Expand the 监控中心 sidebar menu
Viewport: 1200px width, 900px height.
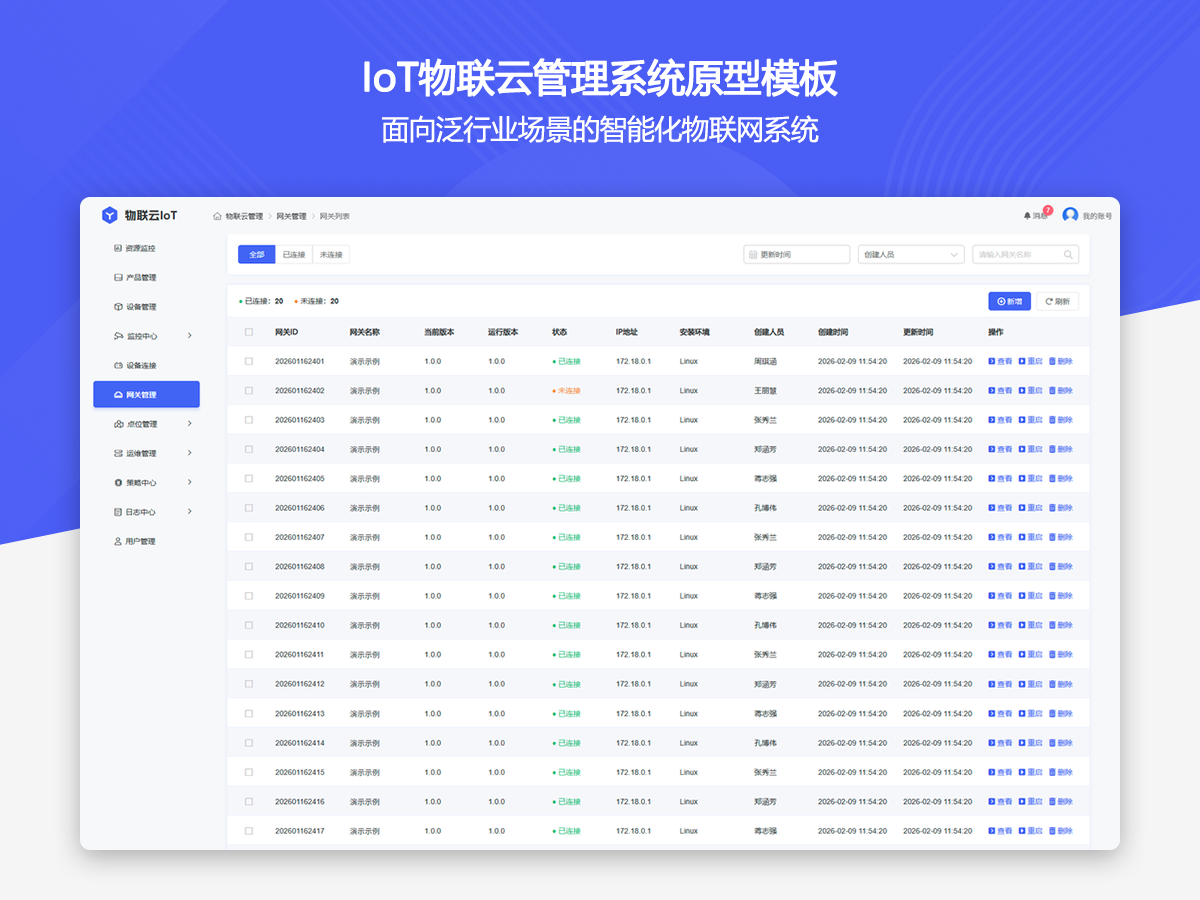tap(189, 336)
